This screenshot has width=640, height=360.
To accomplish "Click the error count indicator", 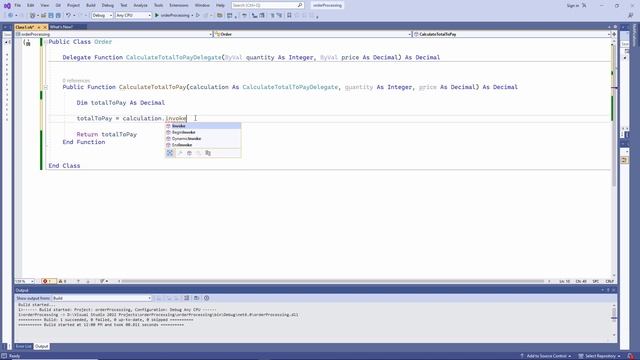I will [x=48, y=281].
